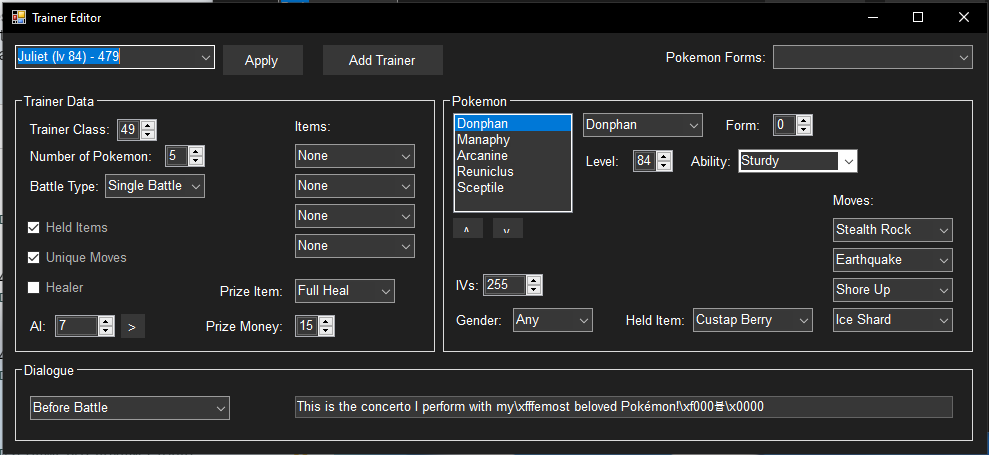Increase the Pokemon Level stepper
This screenshot has width=989, height=455.
coord(664,156)
